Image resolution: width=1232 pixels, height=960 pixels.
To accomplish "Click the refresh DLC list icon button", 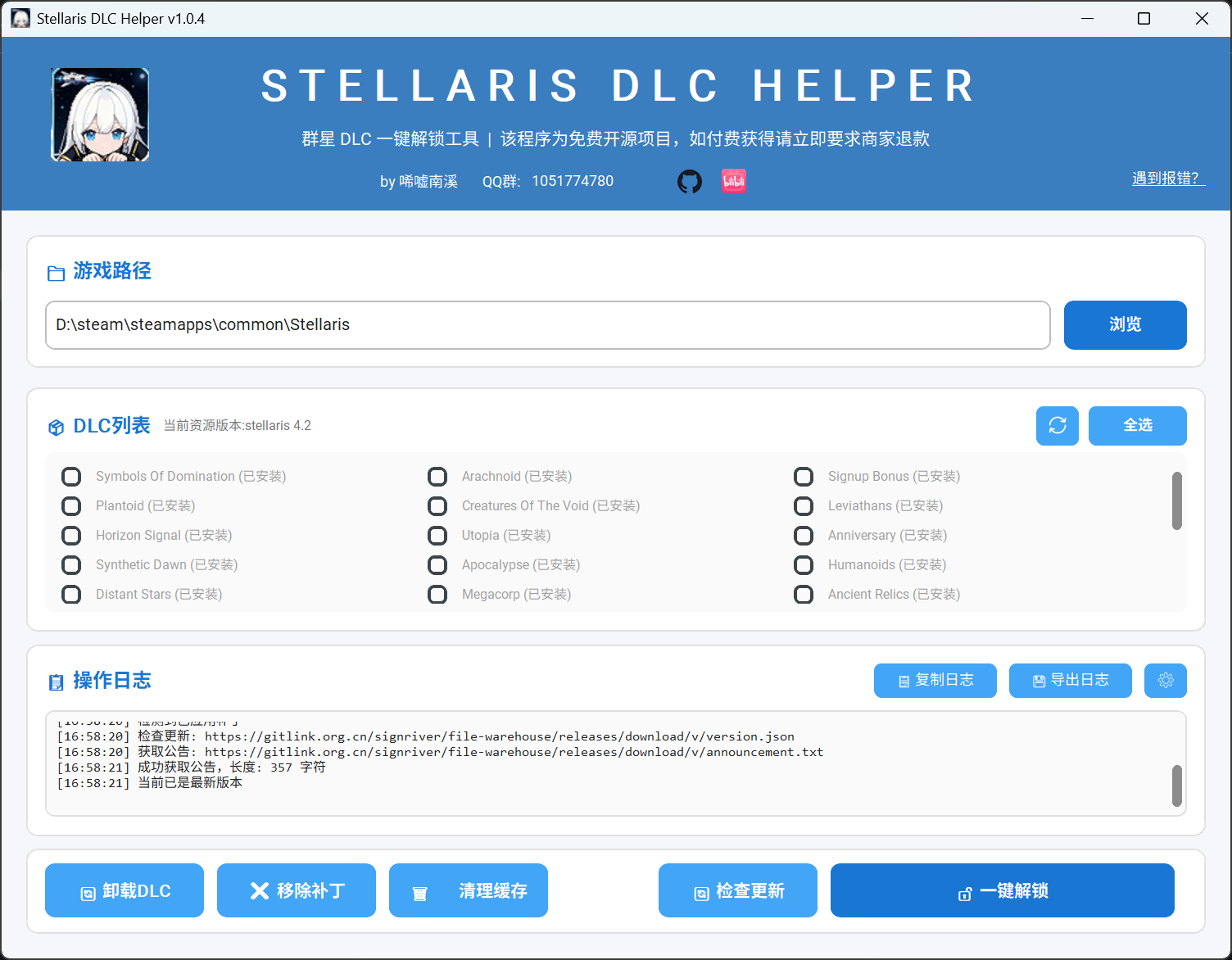I will [1058, 426].
